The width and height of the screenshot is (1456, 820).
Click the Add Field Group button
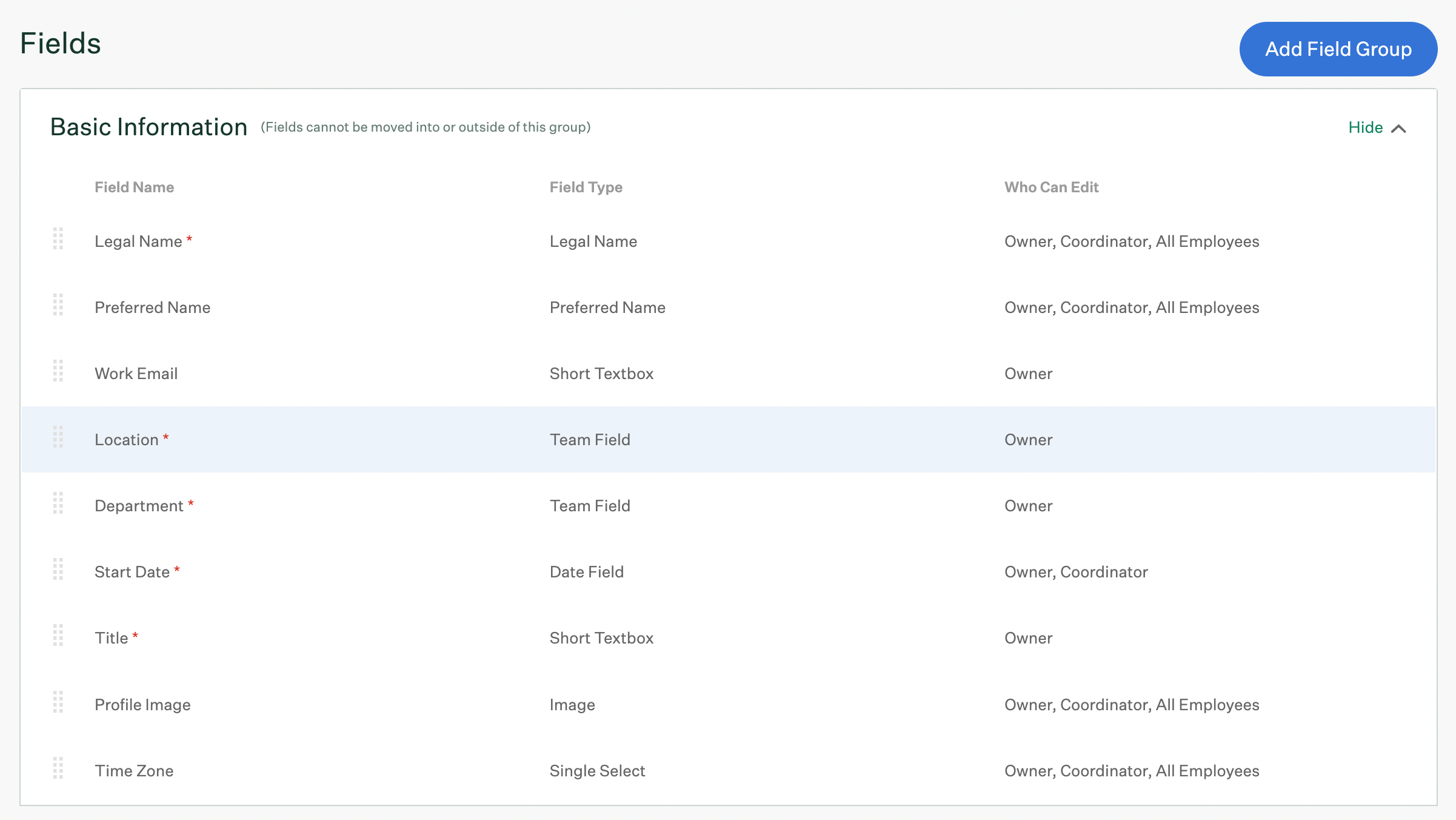point(1338,49)
